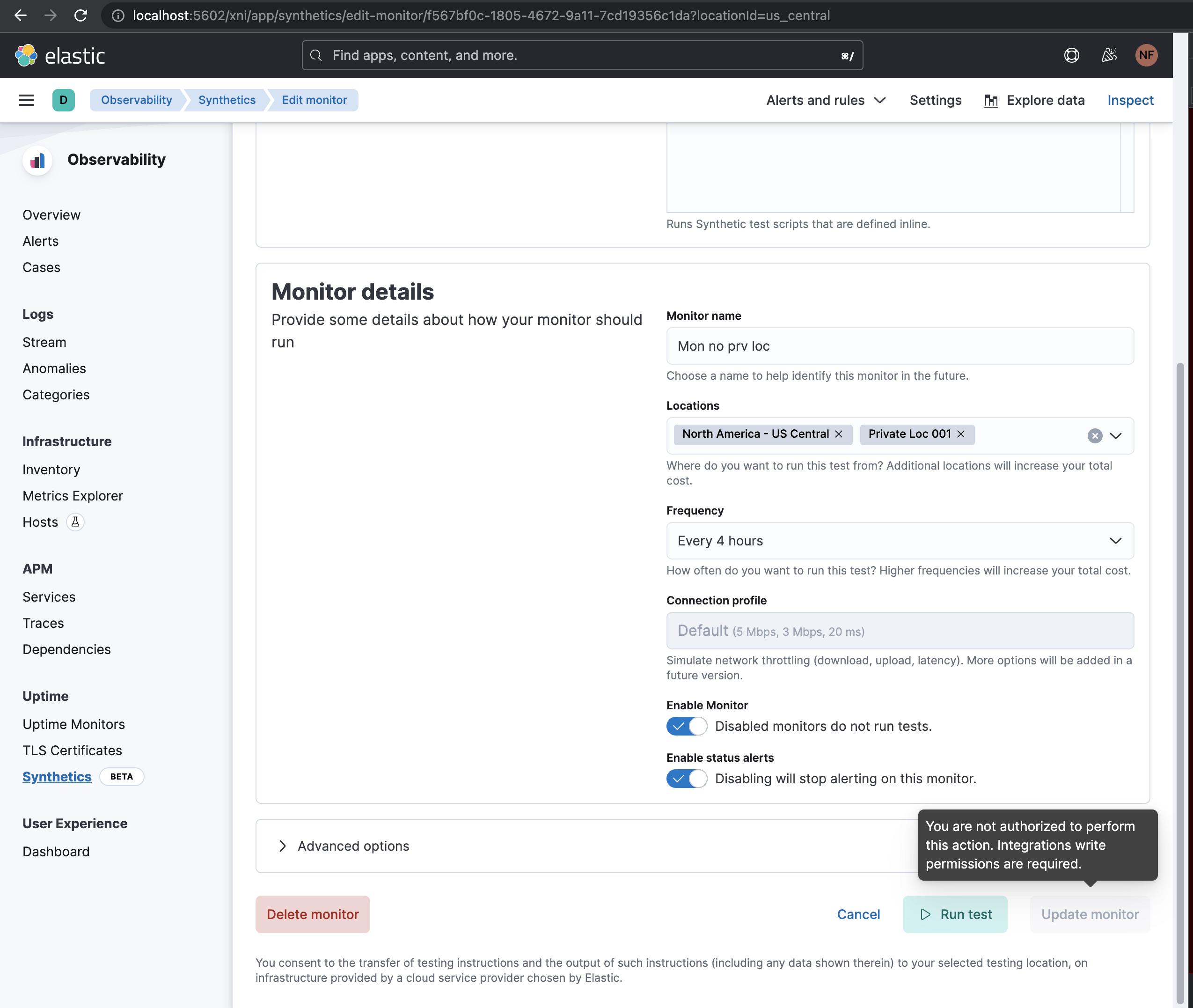Open the Locations dropdown chevron
Image resolution: width=1193 pixels, height=1008 pixels.
[x=1115, y=435]
